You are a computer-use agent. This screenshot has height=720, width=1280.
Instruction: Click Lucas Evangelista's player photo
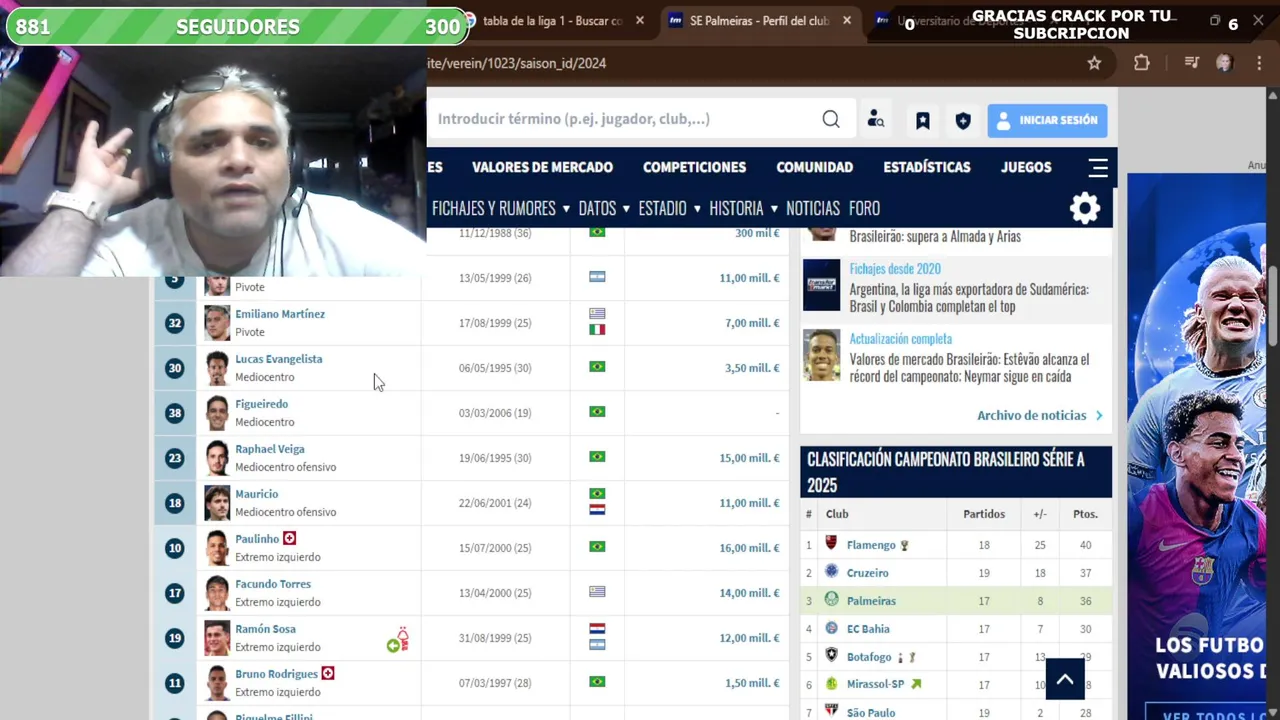217,368
